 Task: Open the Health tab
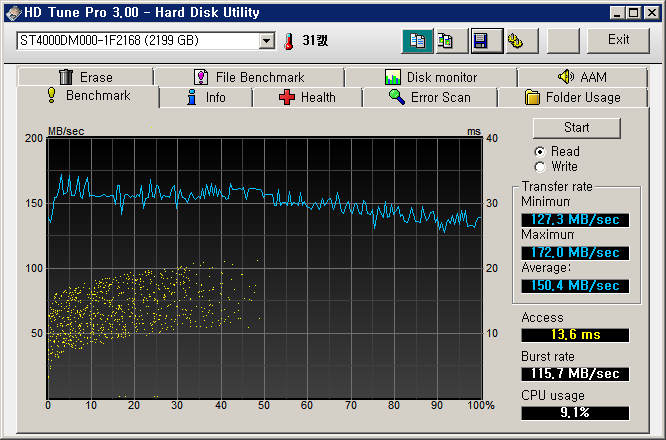click(308, 98)
